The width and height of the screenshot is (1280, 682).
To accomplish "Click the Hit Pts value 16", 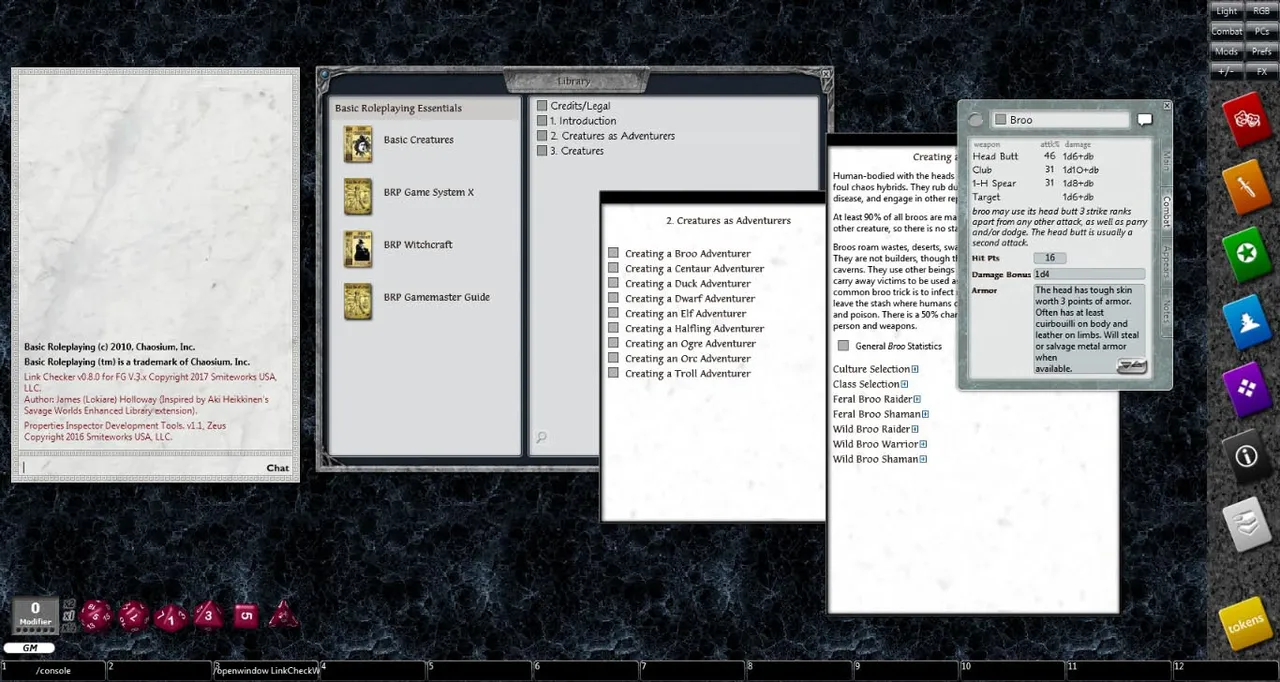I will pos(1050,258).
